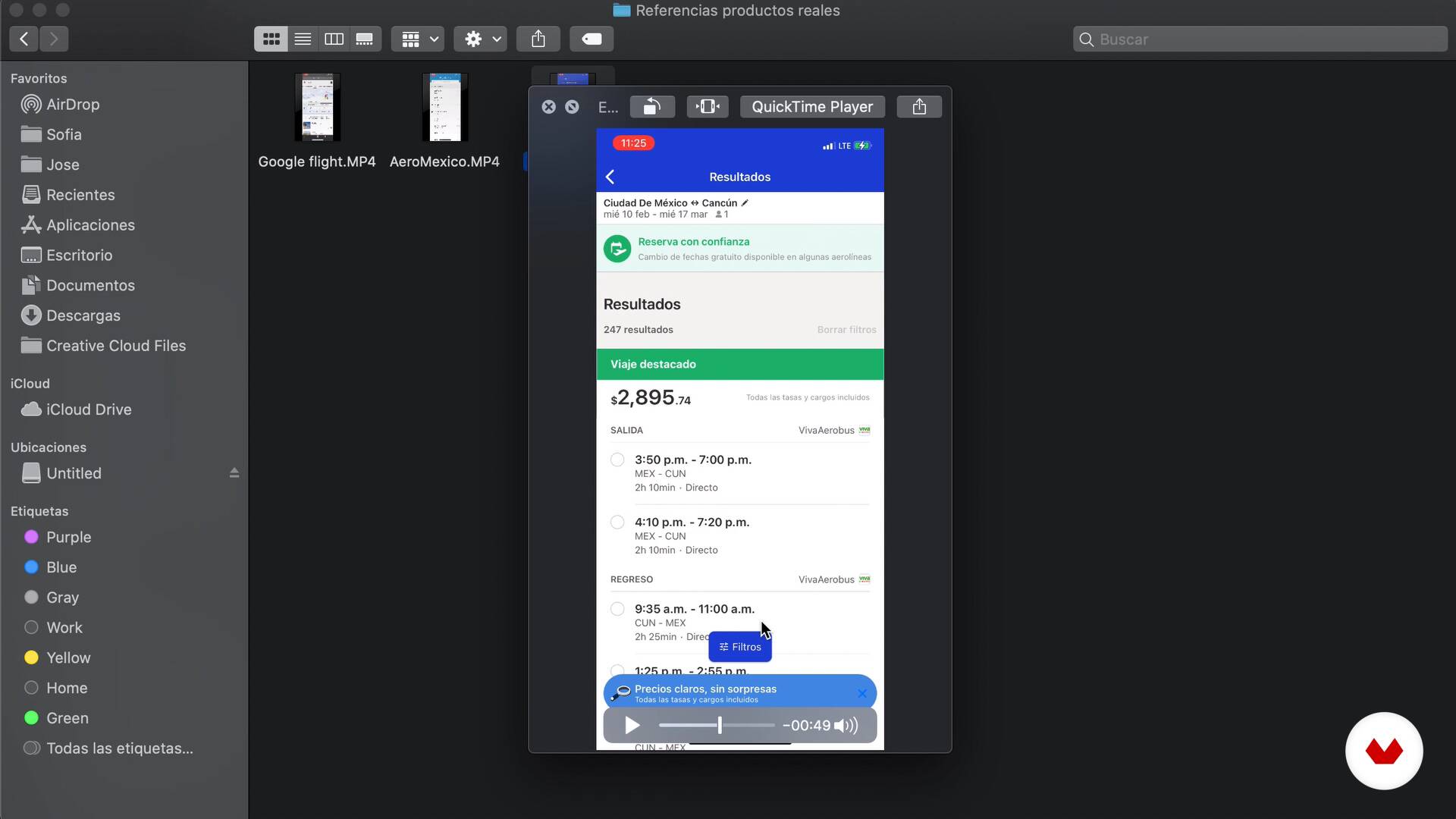
Task: Click the edit tags toolbar button
Action: pos(591,39)
